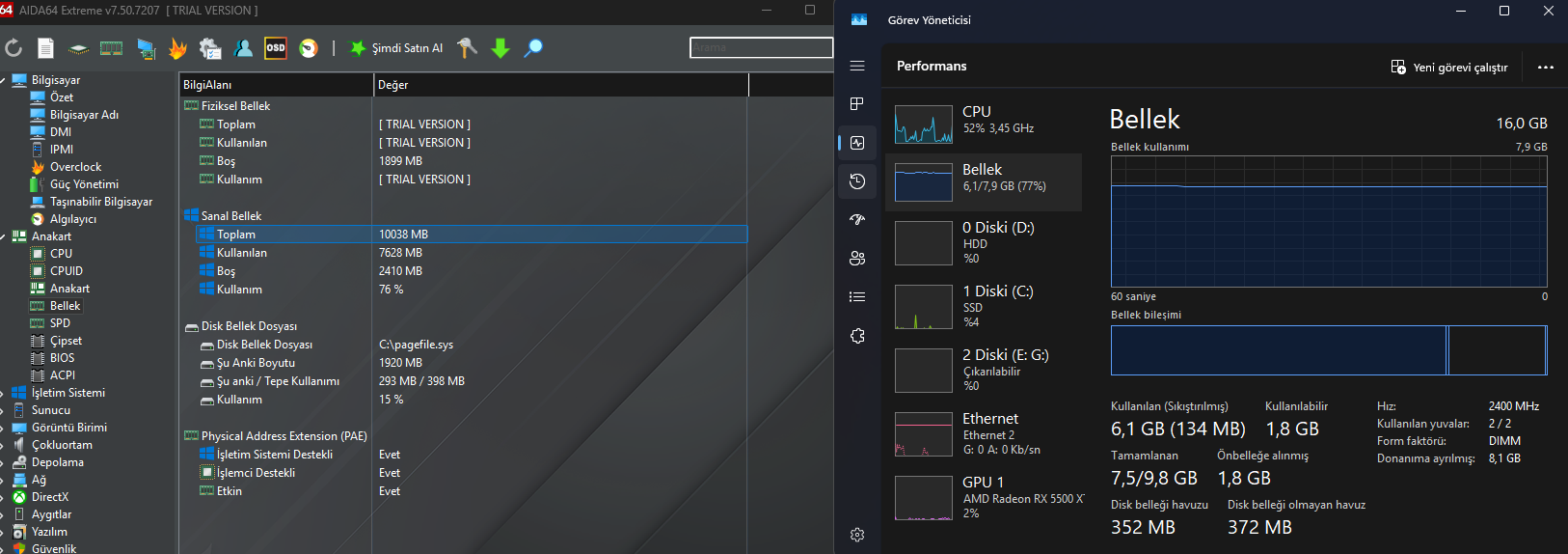Select DMI in the tree
This screenshot has width=1568, height=554.
click(x=61, y=132)
